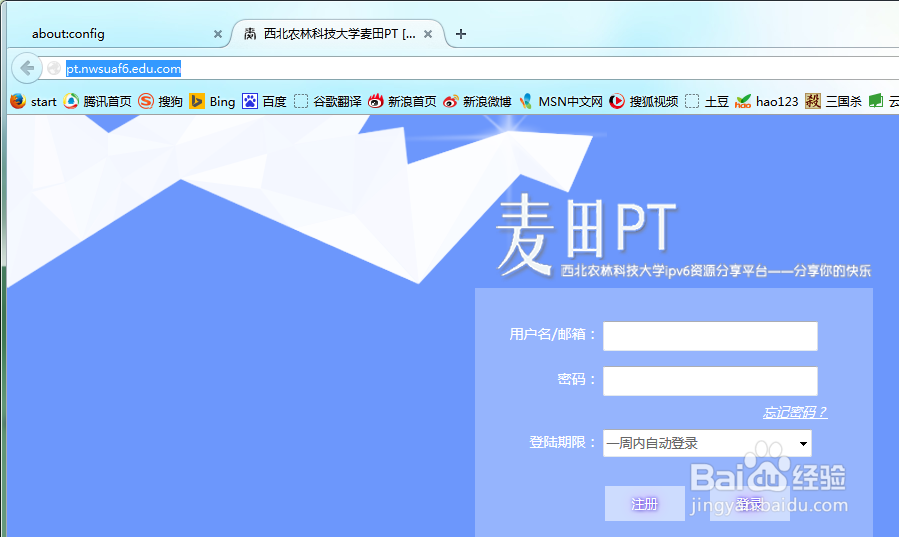Switch to the 西北农林科技大学麦田PT tab
This screenshot has height=537, width=899.
click(x=338, y=34)
